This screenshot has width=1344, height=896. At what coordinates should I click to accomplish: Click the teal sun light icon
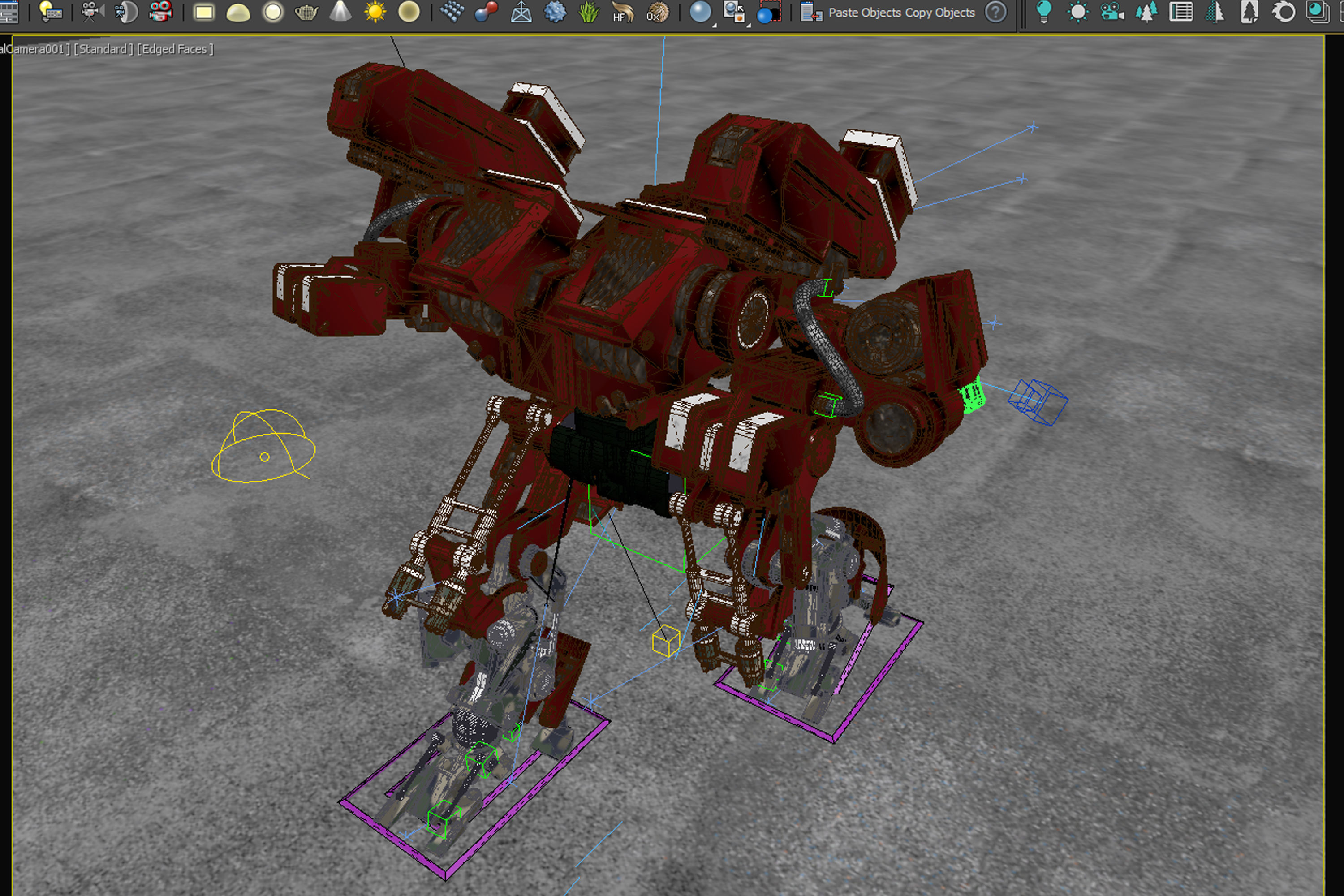[1078, 12]
